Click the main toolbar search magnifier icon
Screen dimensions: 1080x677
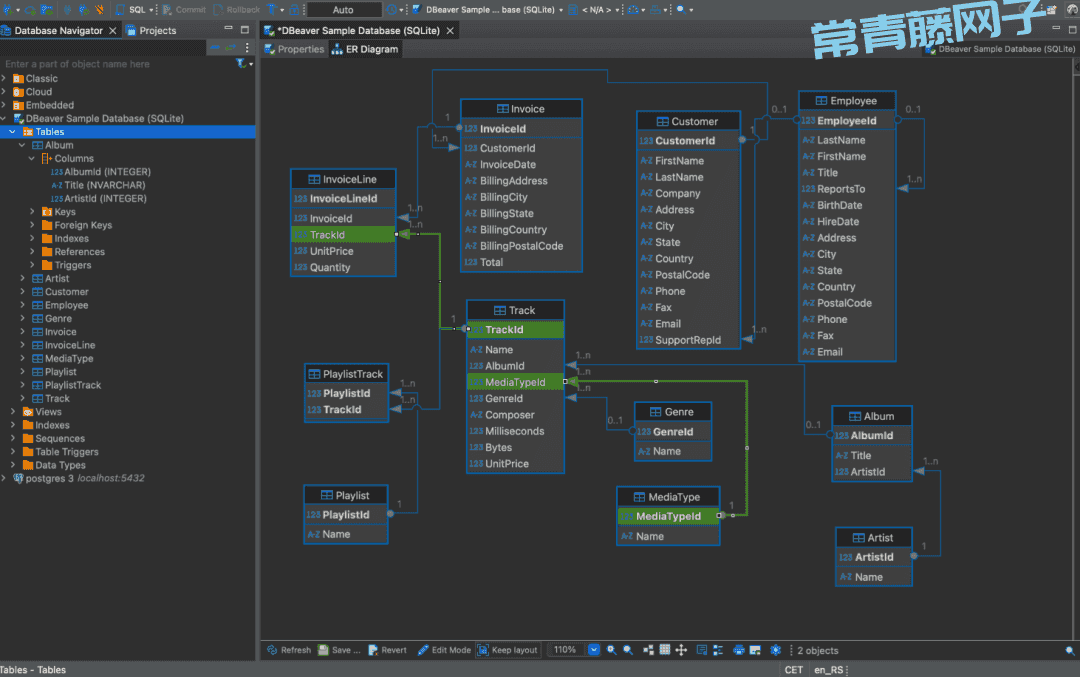pos(681,10)
